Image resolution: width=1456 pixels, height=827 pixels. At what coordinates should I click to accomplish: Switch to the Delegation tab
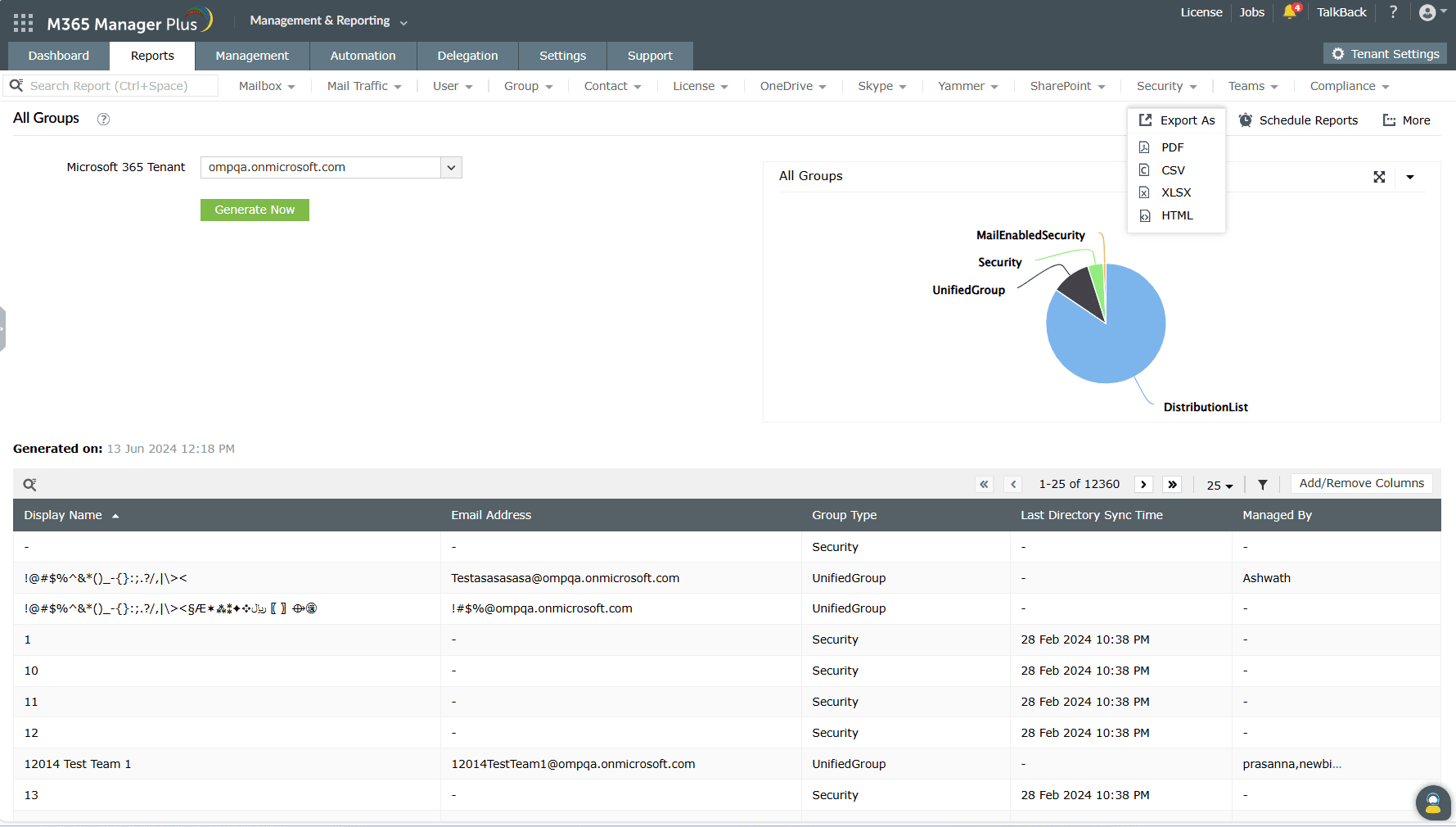(467, 56)
